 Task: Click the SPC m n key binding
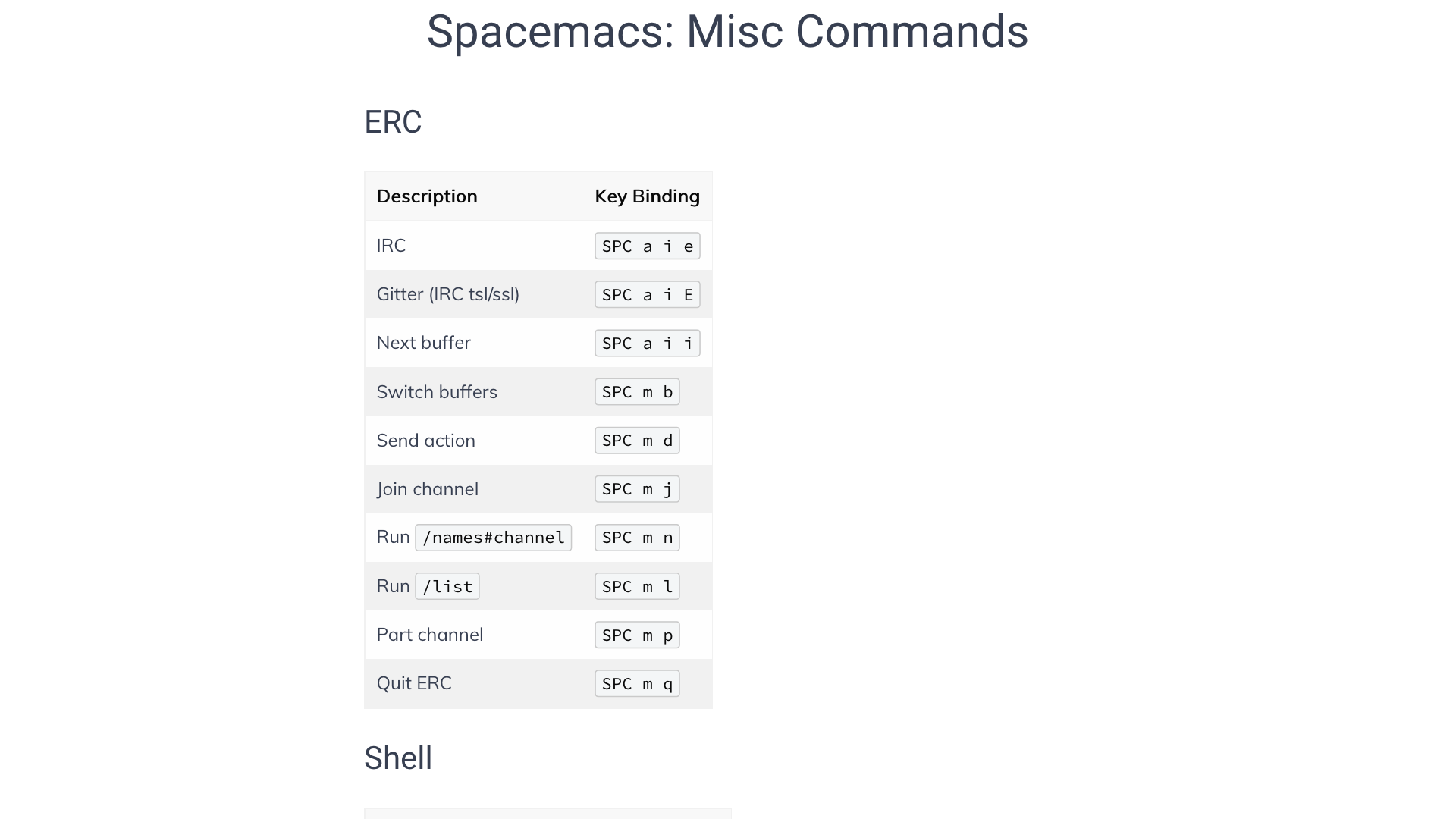click(x=637, y=538)
